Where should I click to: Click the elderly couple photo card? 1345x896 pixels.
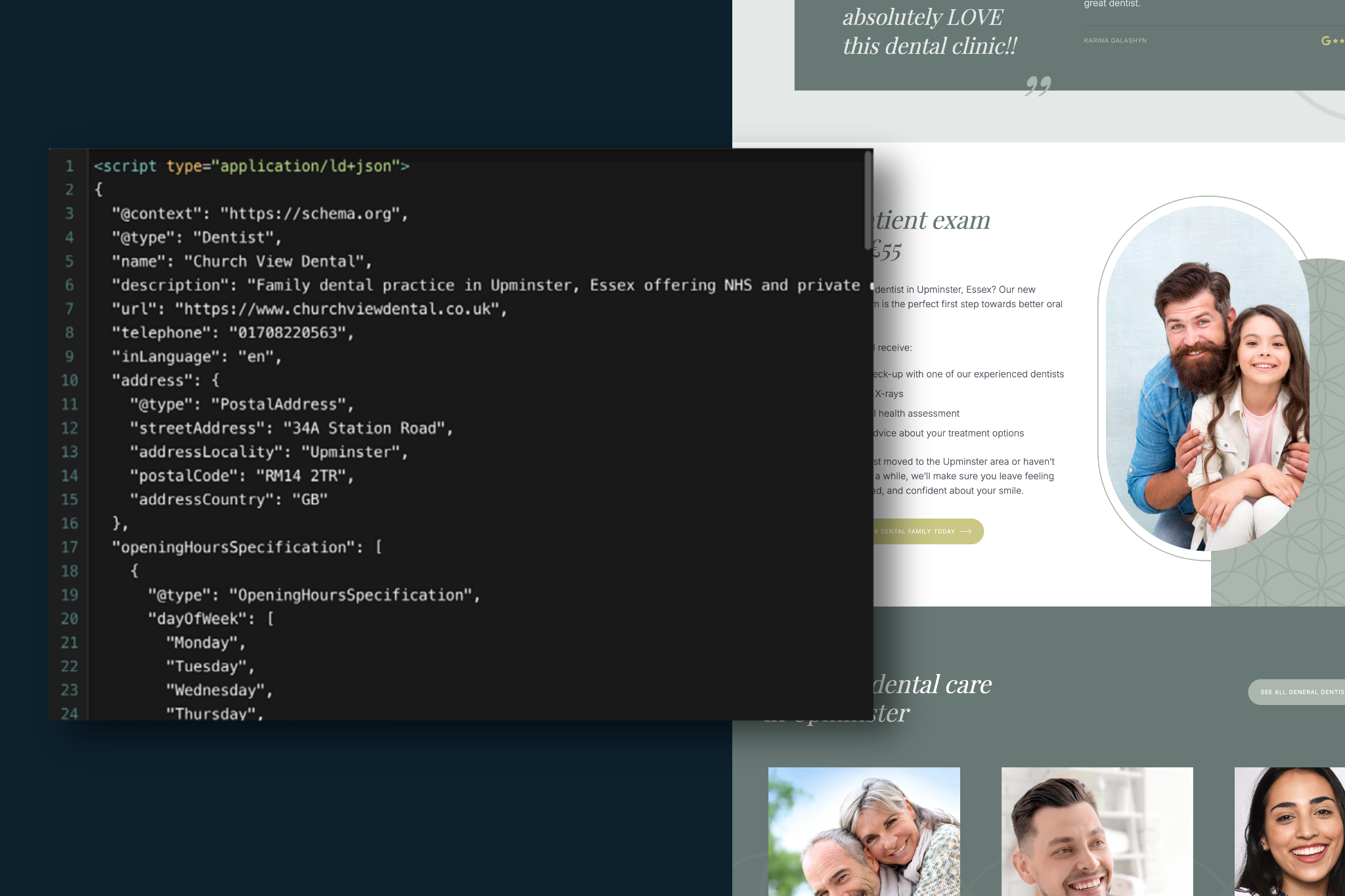pos(864,832)
